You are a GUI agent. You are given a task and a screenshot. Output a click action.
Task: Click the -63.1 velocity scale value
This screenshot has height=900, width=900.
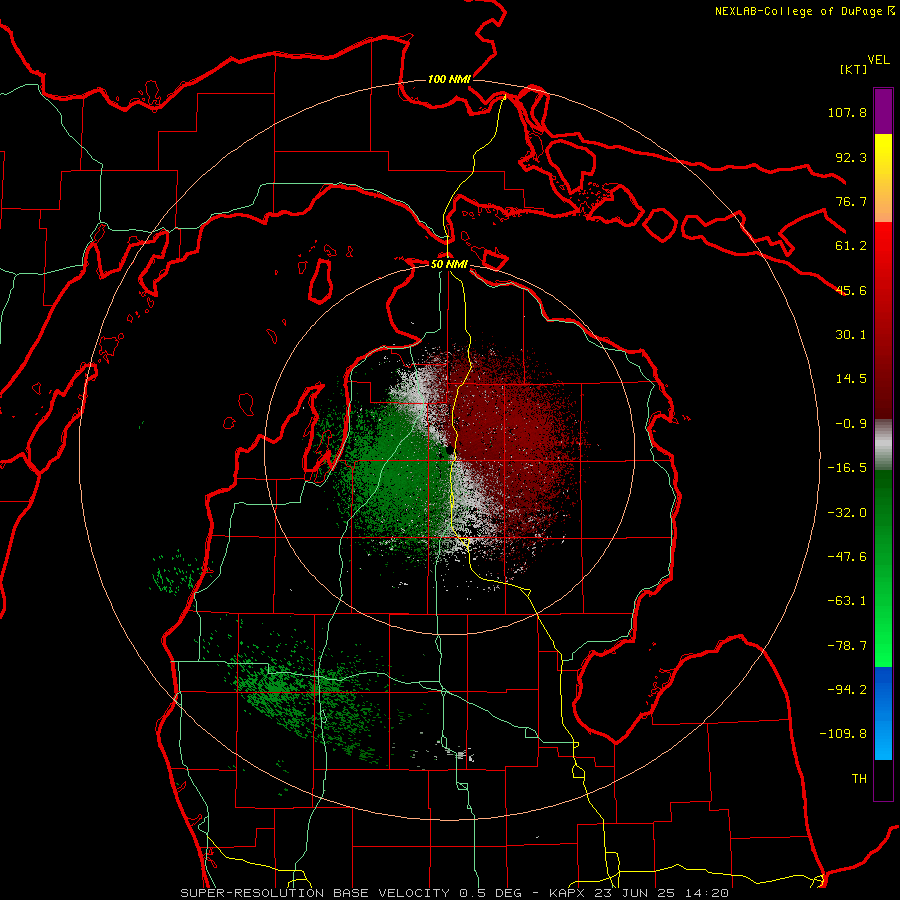[847, 601]
